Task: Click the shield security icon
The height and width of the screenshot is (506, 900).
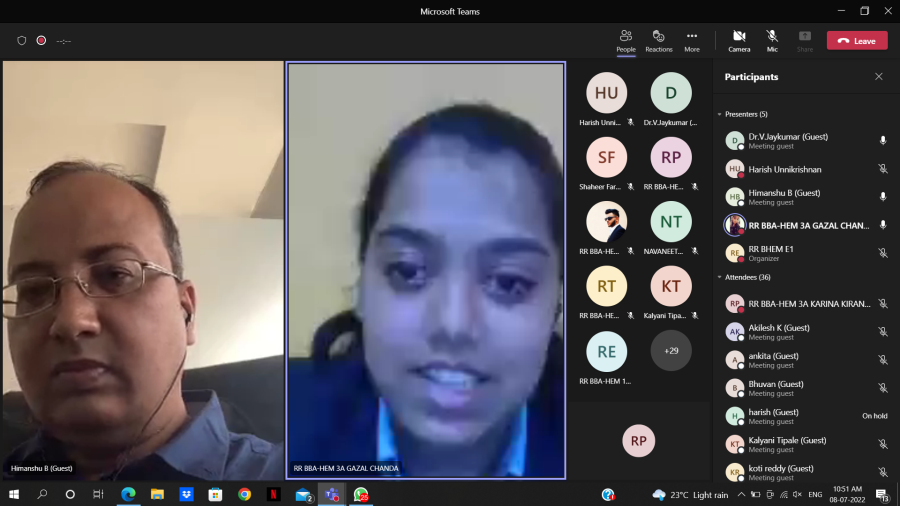Action: 22,41
